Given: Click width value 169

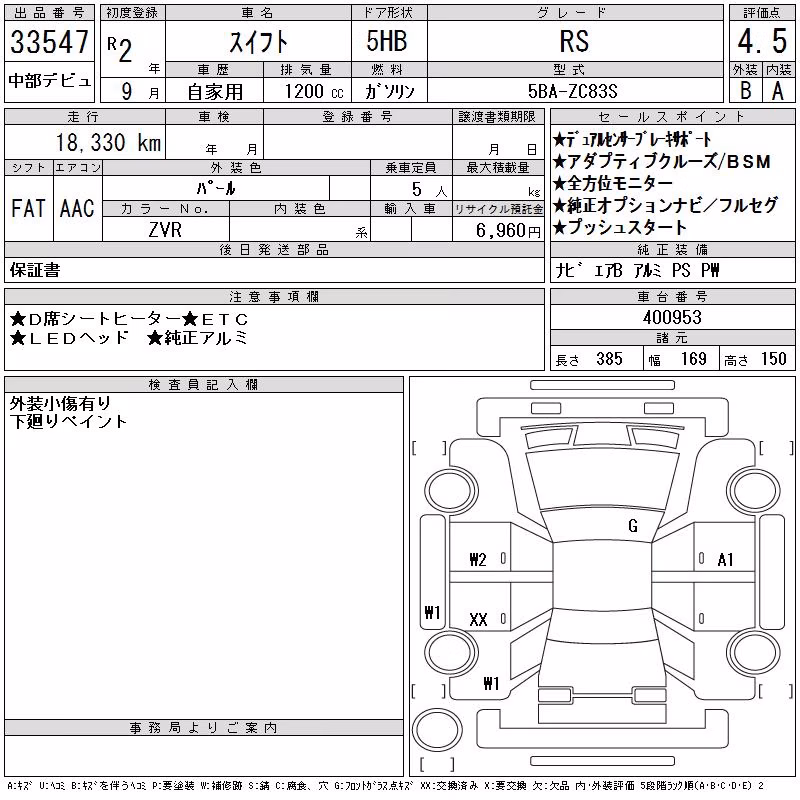Looking at the screenshot, I should [x=694, y=359].
